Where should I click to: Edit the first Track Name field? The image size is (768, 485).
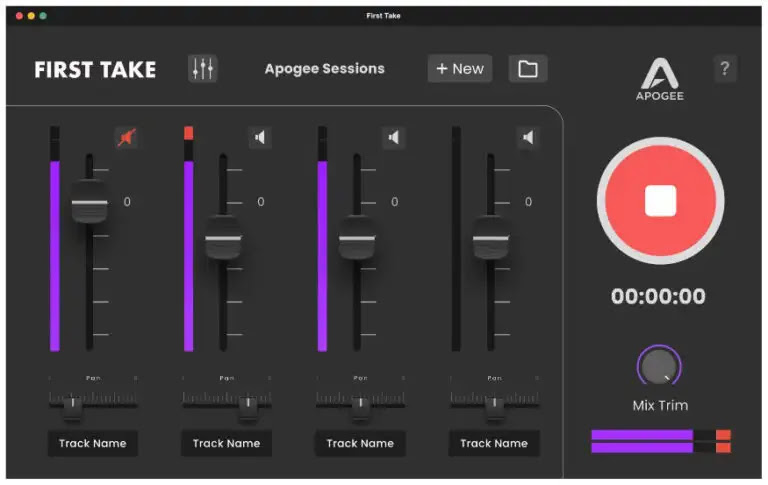(x=93, y=443)
